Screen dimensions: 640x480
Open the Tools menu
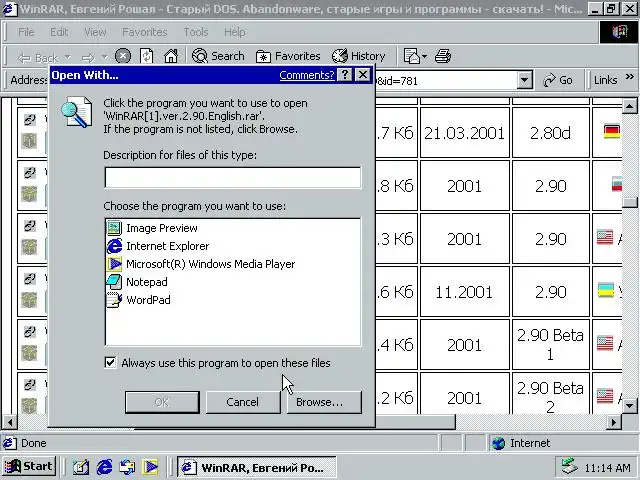coord(196,32)
